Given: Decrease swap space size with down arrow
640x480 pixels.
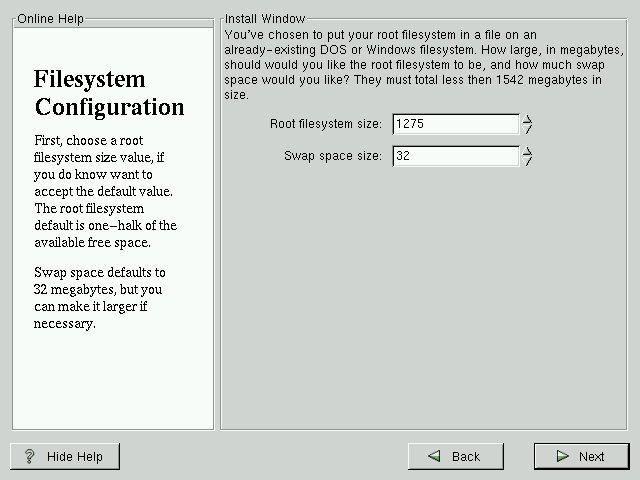Looking at the screenshot, I should point(528,161).
